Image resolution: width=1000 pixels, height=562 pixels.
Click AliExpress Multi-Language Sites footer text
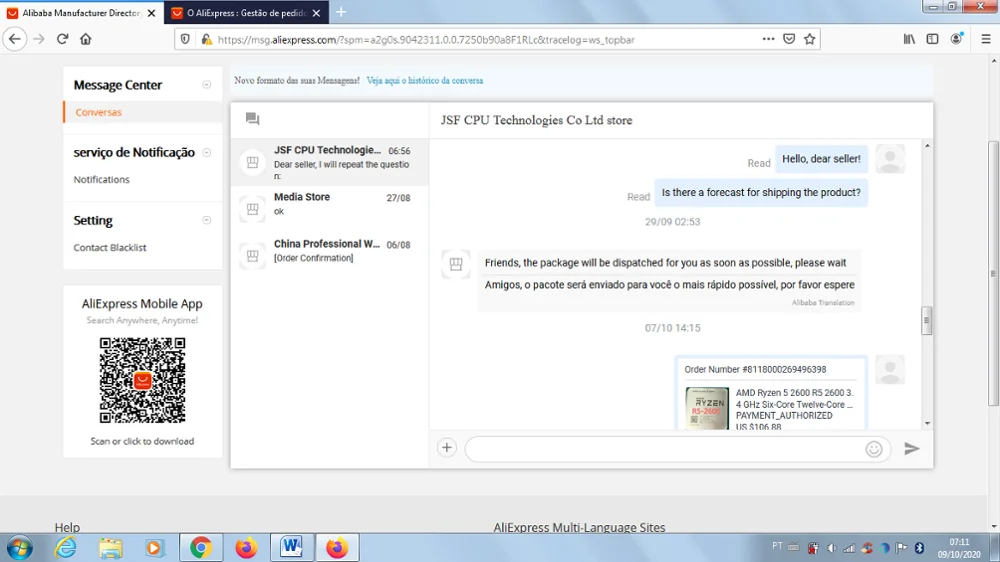579,528
